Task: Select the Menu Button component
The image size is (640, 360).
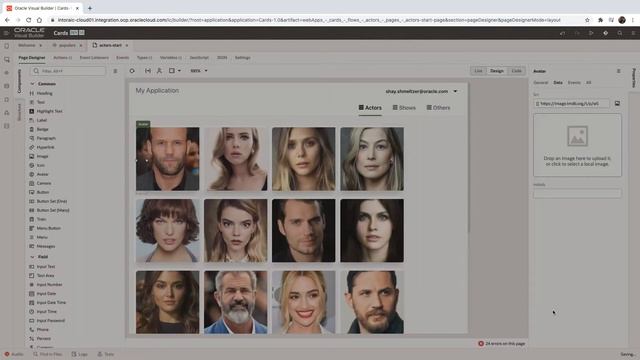Action: tap(45, 228)
